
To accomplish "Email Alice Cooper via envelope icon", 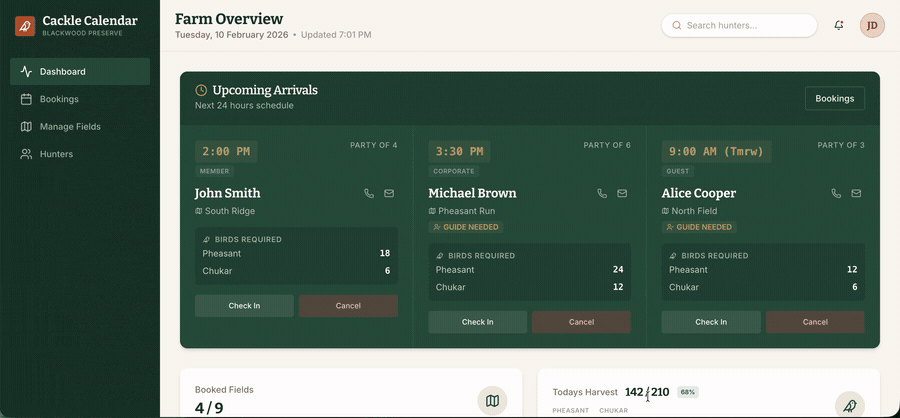I will click(856, 193).
